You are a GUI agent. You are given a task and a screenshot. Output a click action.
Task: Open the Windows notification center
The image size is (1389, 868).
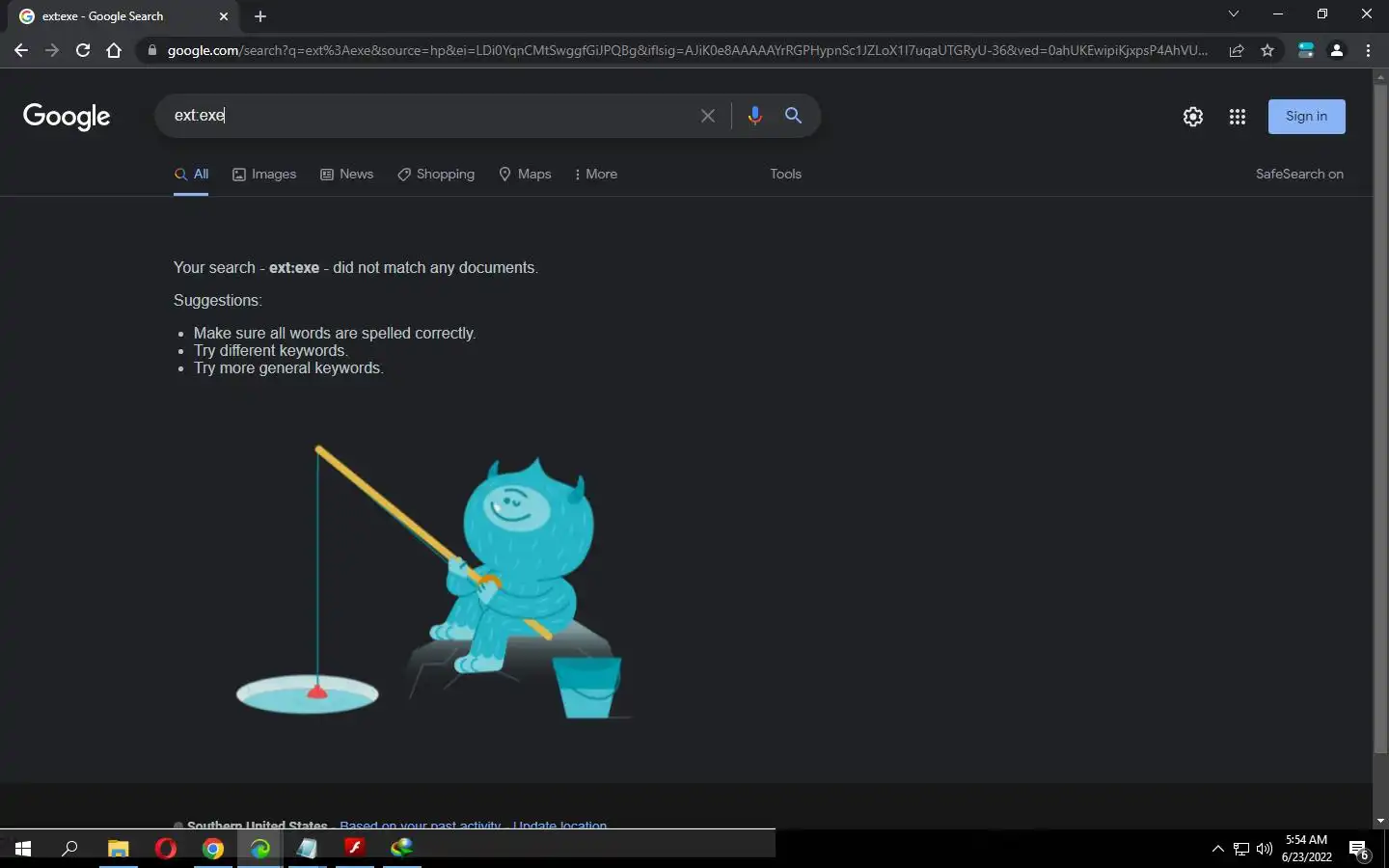(1359, 850)
